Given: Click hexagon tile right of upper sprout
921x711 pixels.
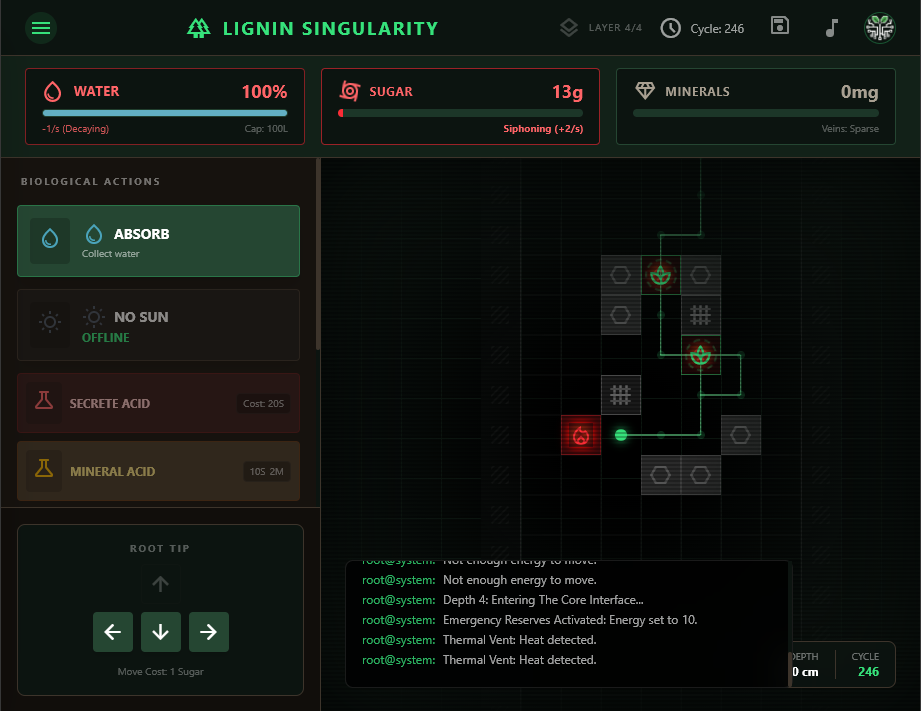Looking at the screenshot, I should point(701,275).
